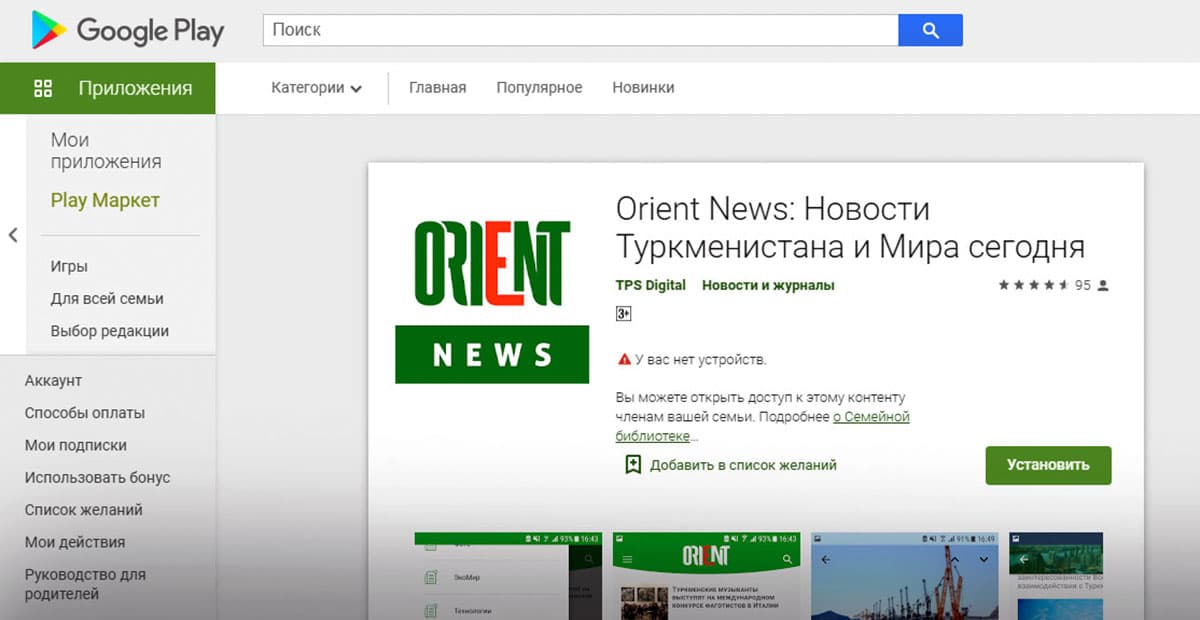Open Список желаний in the sidebar
This screenshot has width=1200, height=620.
[x=84, y=510]
